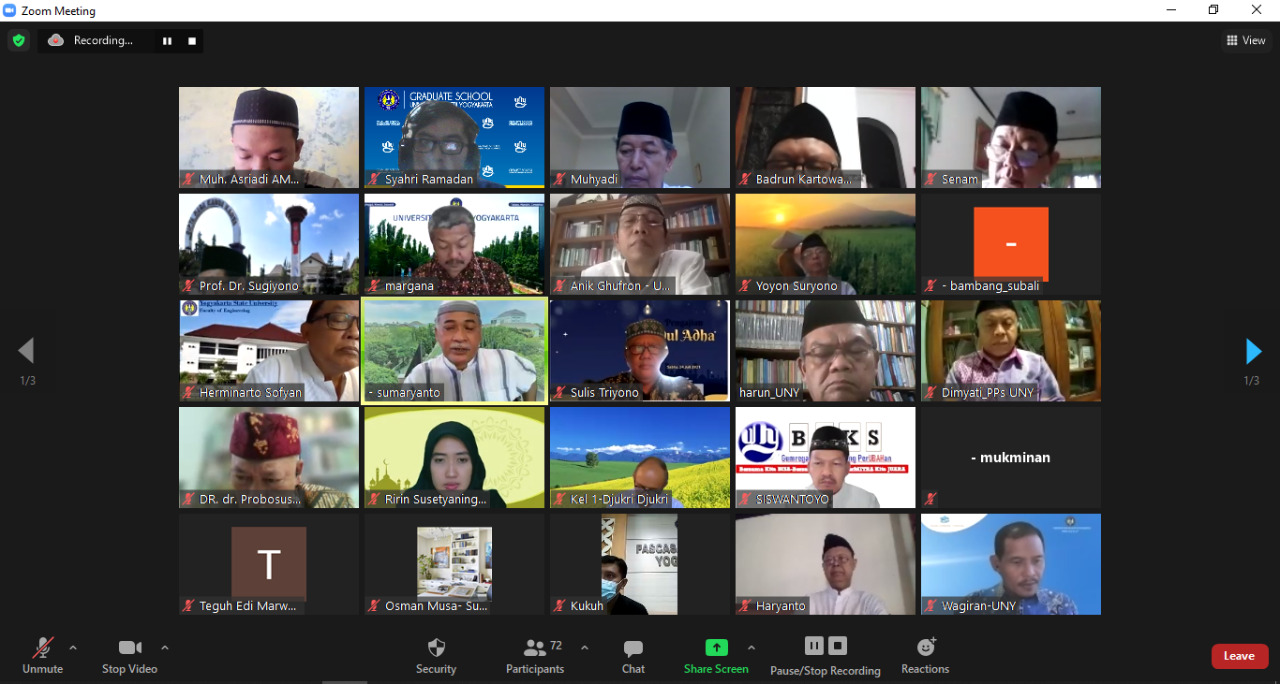Select Prof. Dr. Sugiyono video tile
This screenshot has height=684, width=1280.
(x=269, y=244)
